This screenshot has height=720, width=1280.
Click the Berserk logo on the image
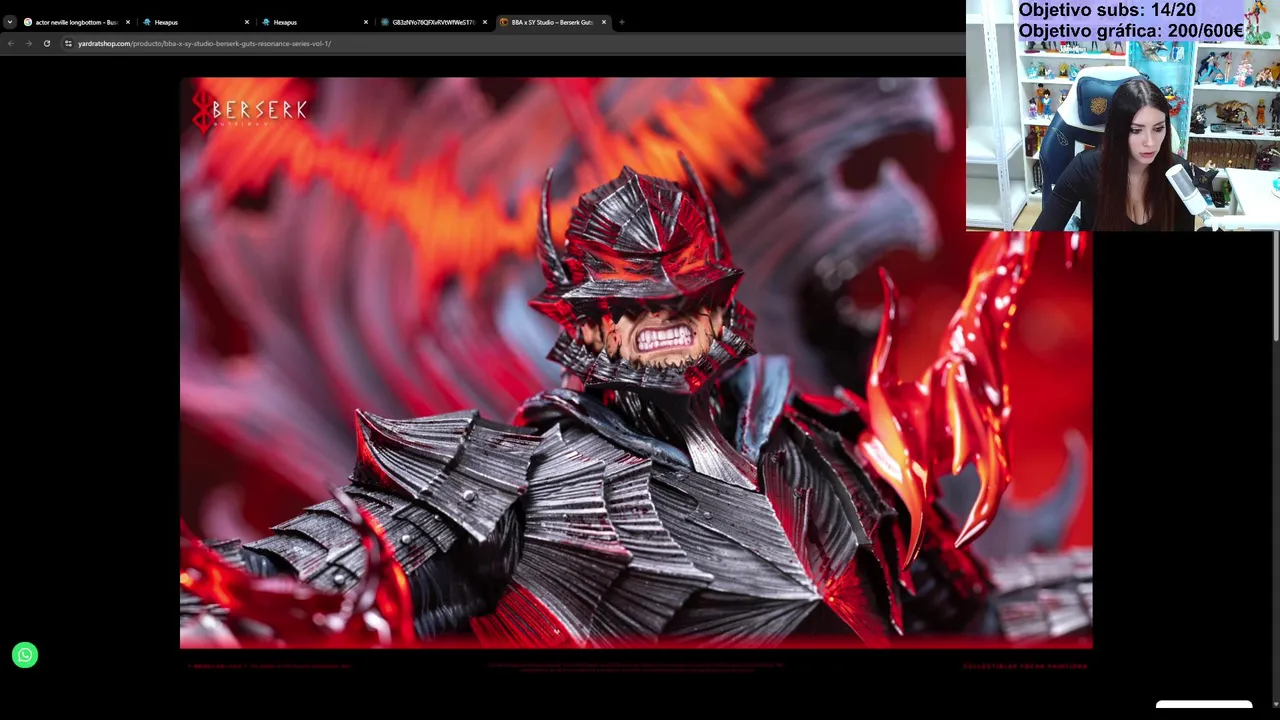pos(249,110)
